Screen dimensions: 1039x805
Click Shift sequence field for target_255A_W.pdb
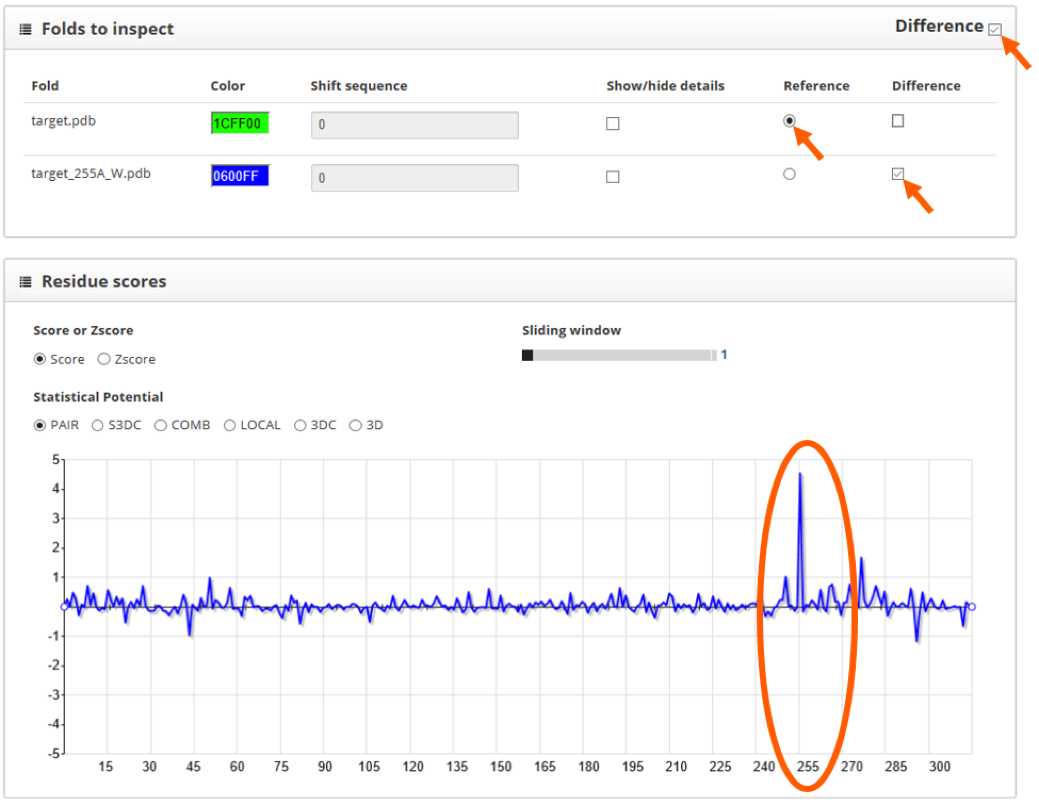pos(415,178)
